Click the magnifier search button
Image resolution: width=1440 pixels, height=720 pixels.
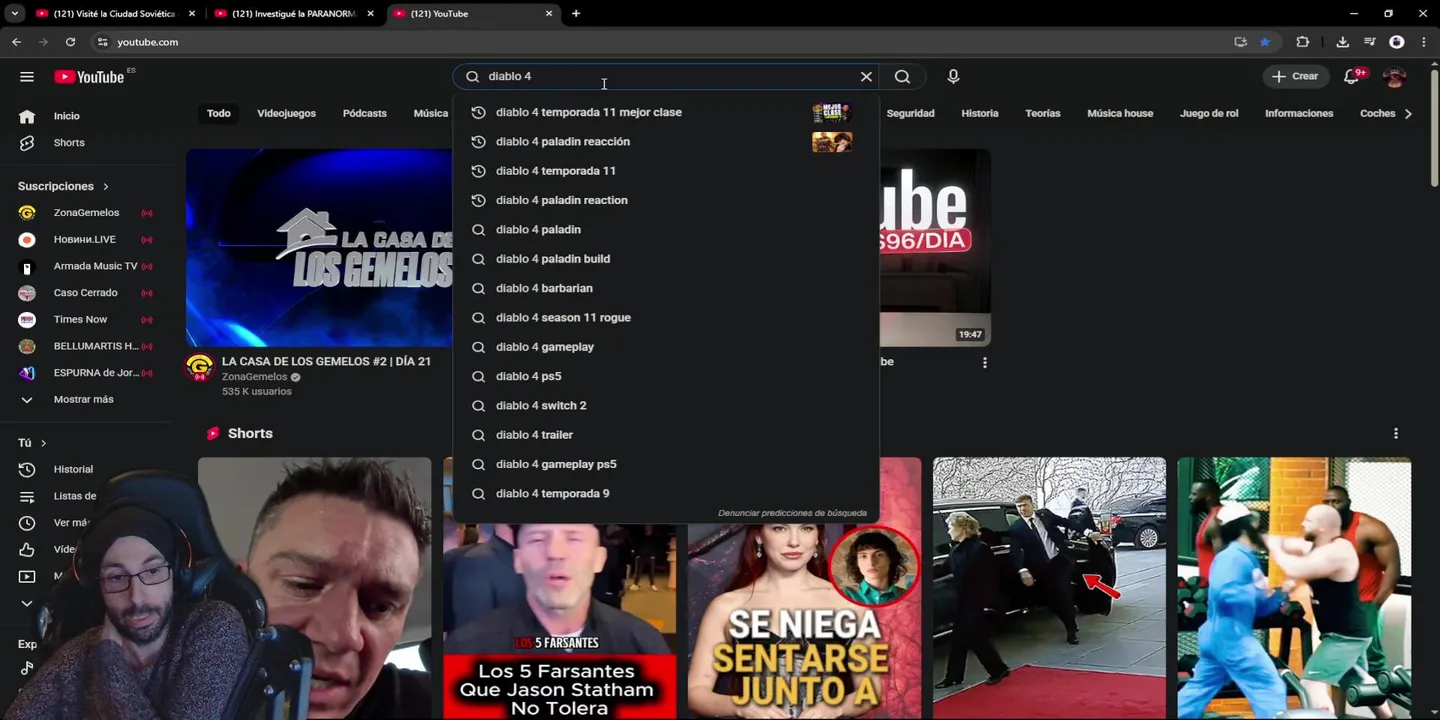pyautogui.click(x=902, y=77)
